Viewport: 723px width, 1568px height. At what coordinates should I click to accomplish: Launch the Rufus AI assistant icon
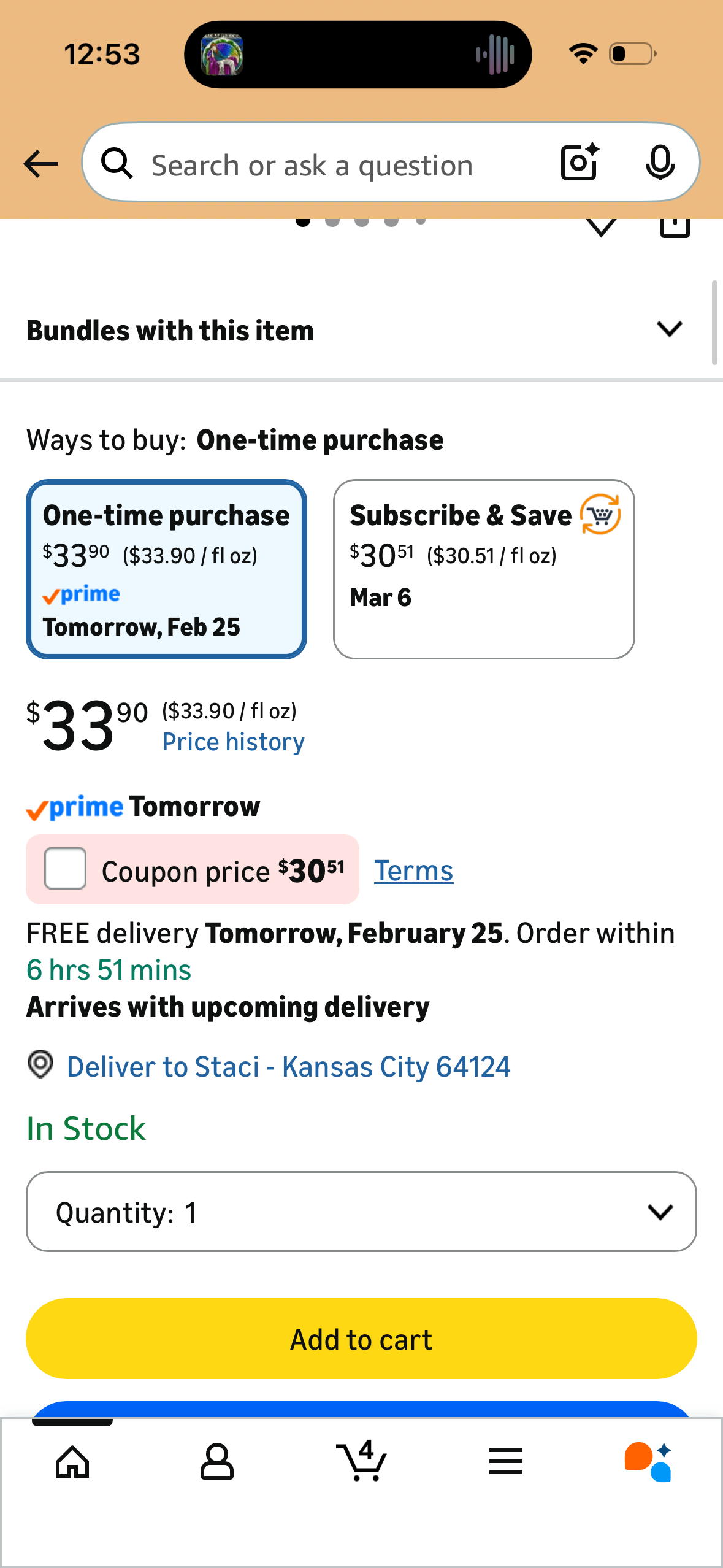pos(649,1462)
